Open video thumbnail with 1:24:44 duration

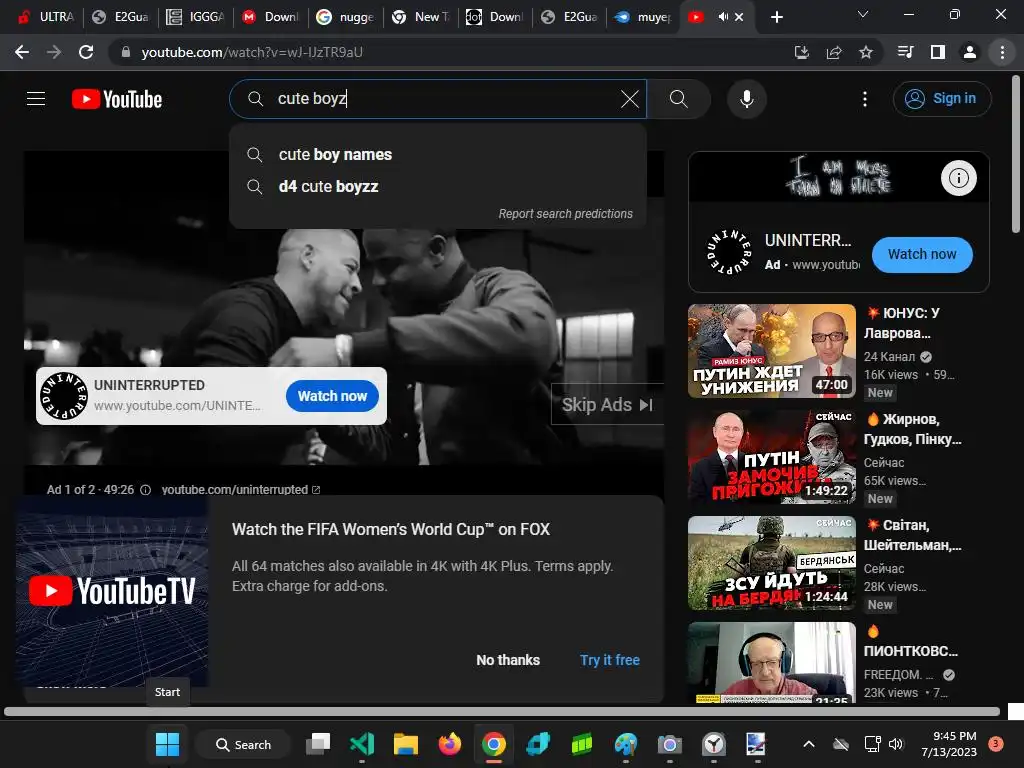coord(772,563)
